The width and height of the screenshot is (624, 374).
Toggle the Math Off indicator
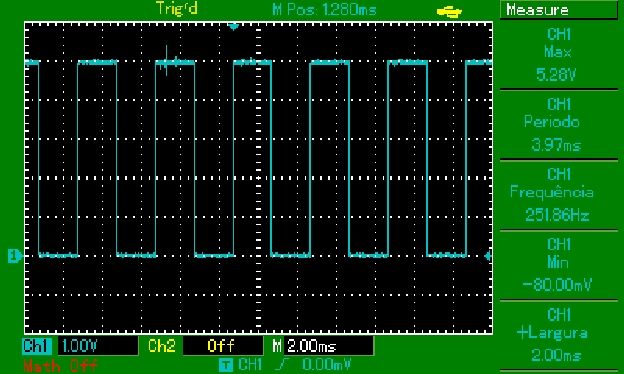[60, 365]
